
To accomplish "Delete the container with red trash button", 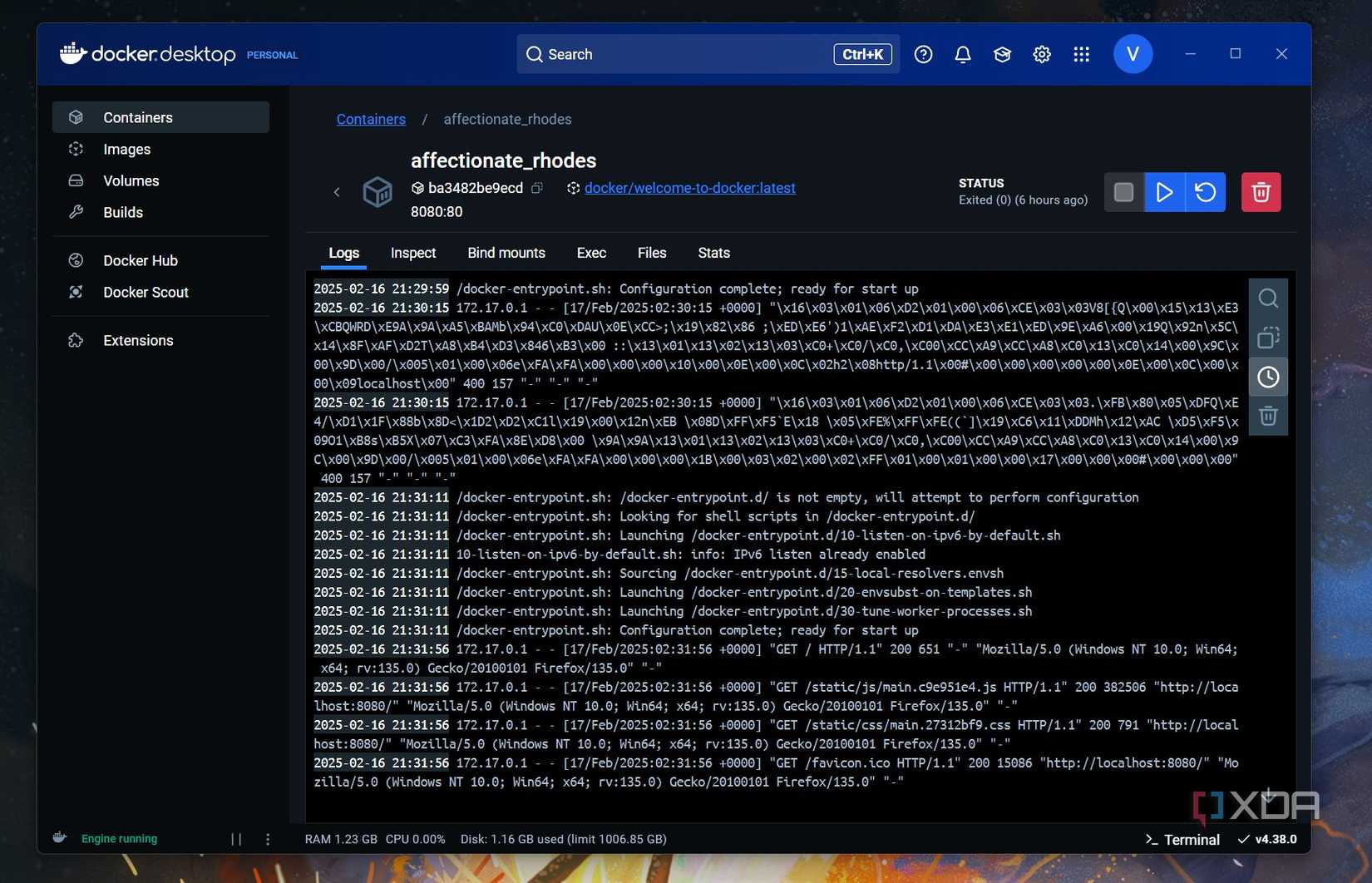I will click(x=1261, y=192).
